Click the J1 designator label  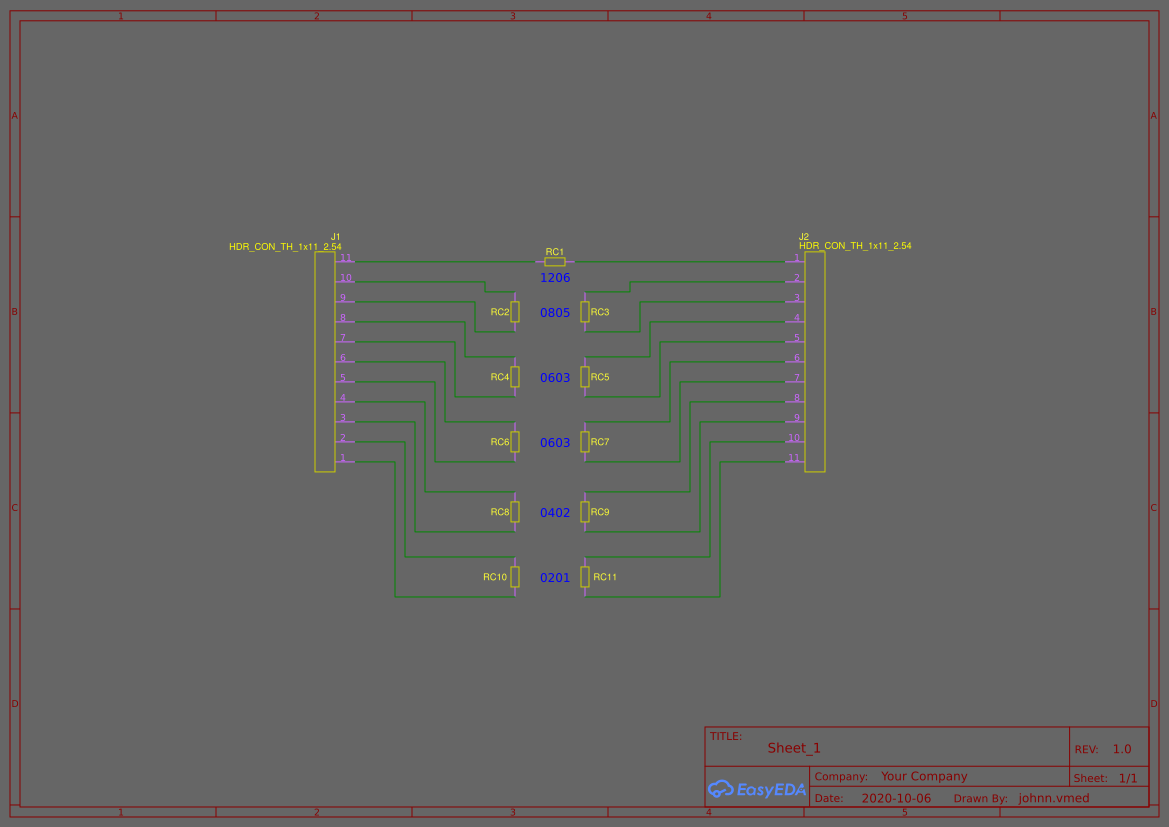click(335, 236)
